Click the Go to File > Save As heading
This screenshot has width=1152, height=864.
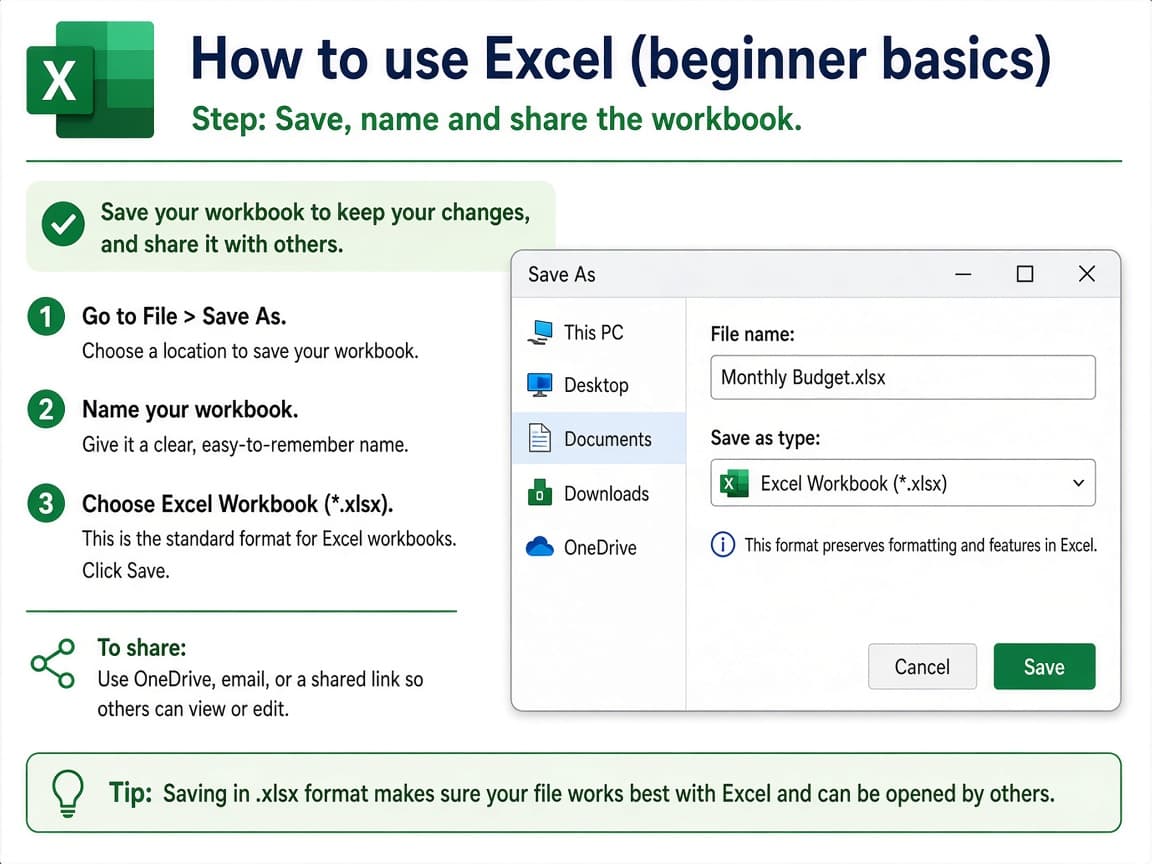[184, 316]
